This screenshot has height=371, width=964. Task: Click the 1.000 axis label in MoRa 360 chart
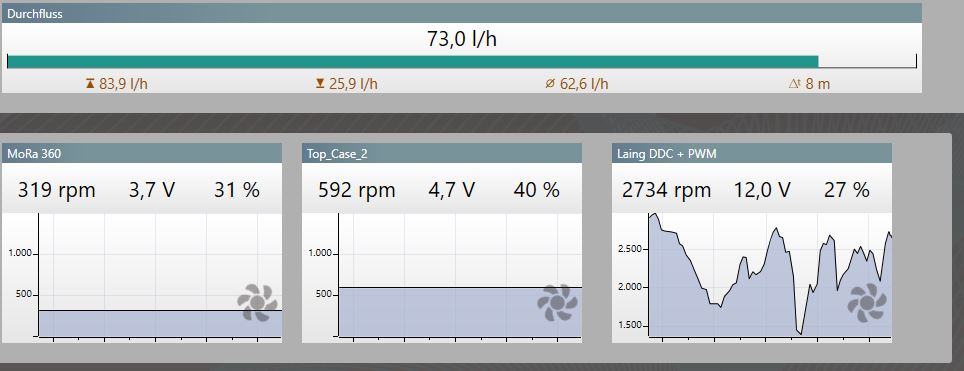(19, 253)
